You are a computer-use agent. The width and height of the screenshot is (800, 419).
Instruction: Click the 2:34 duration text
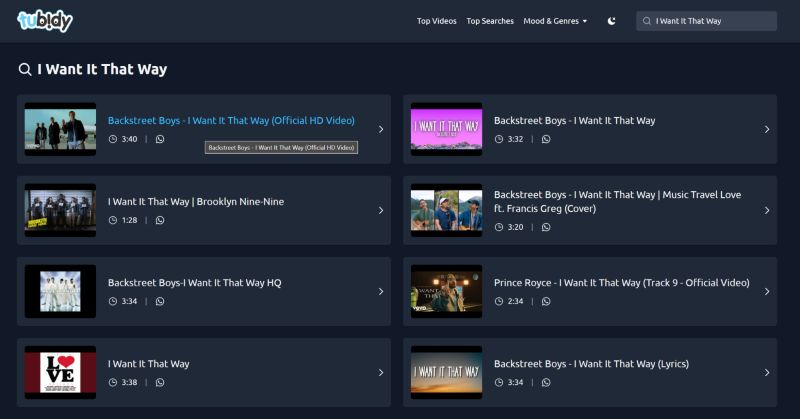coord(515,301)
